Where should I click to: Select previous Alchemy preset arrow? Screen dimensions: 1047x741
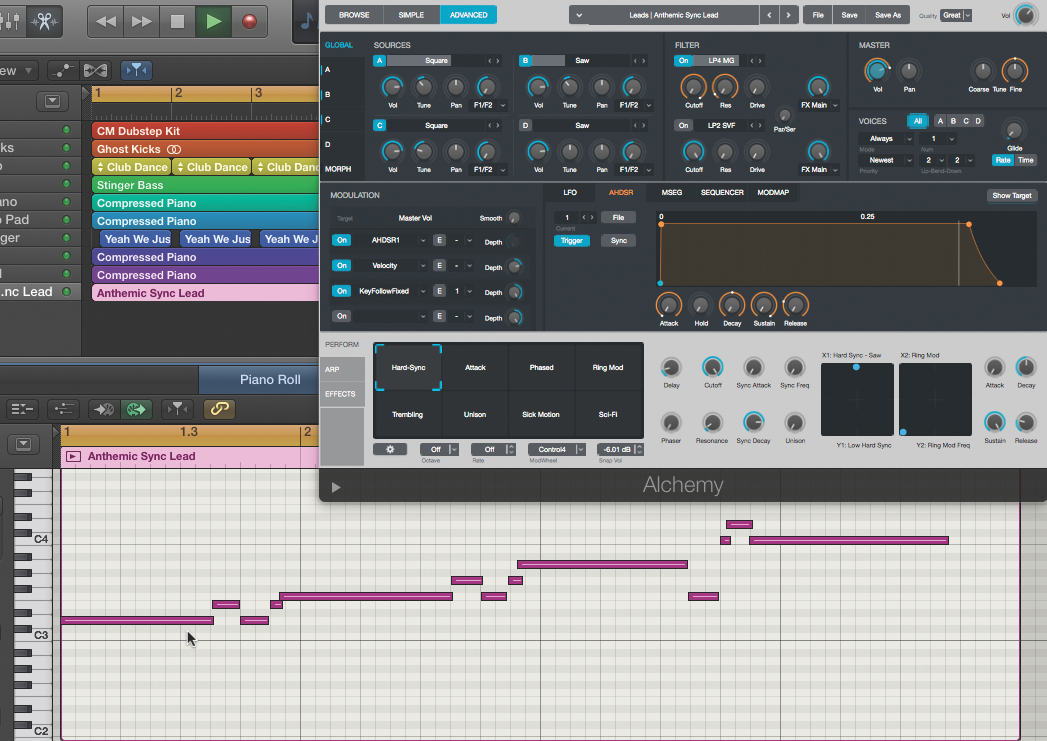[x=769, y=15]
